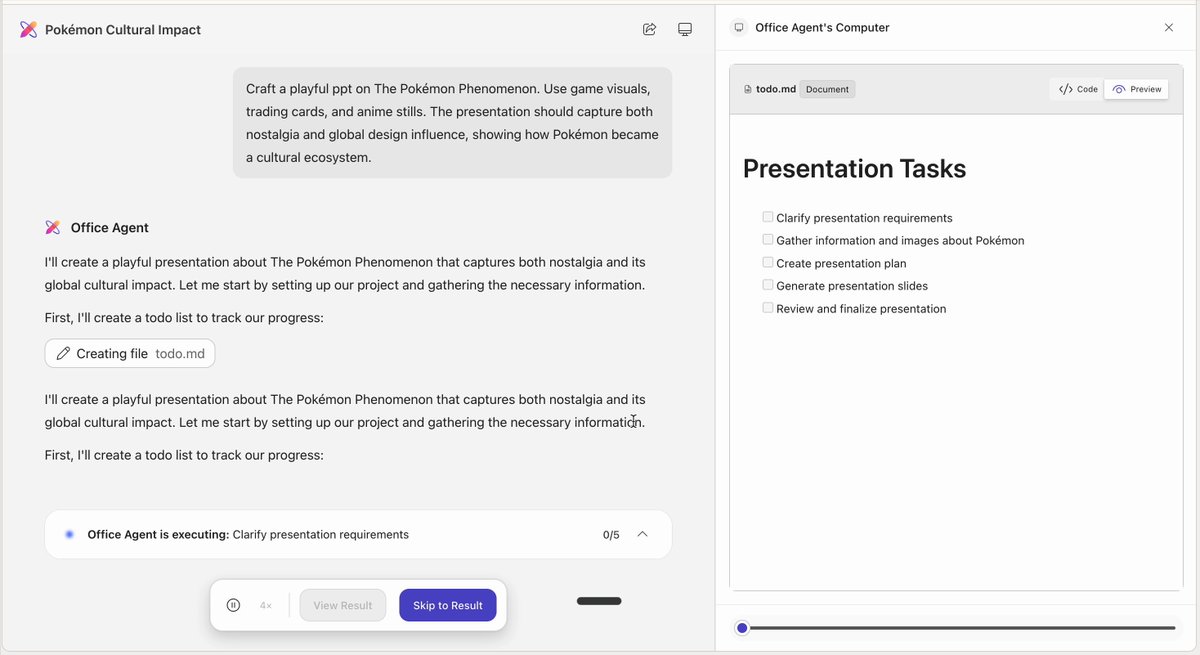The image size is (1200, 655).
Task: Open the share icon in header
Action: click(x=649, y=30)
